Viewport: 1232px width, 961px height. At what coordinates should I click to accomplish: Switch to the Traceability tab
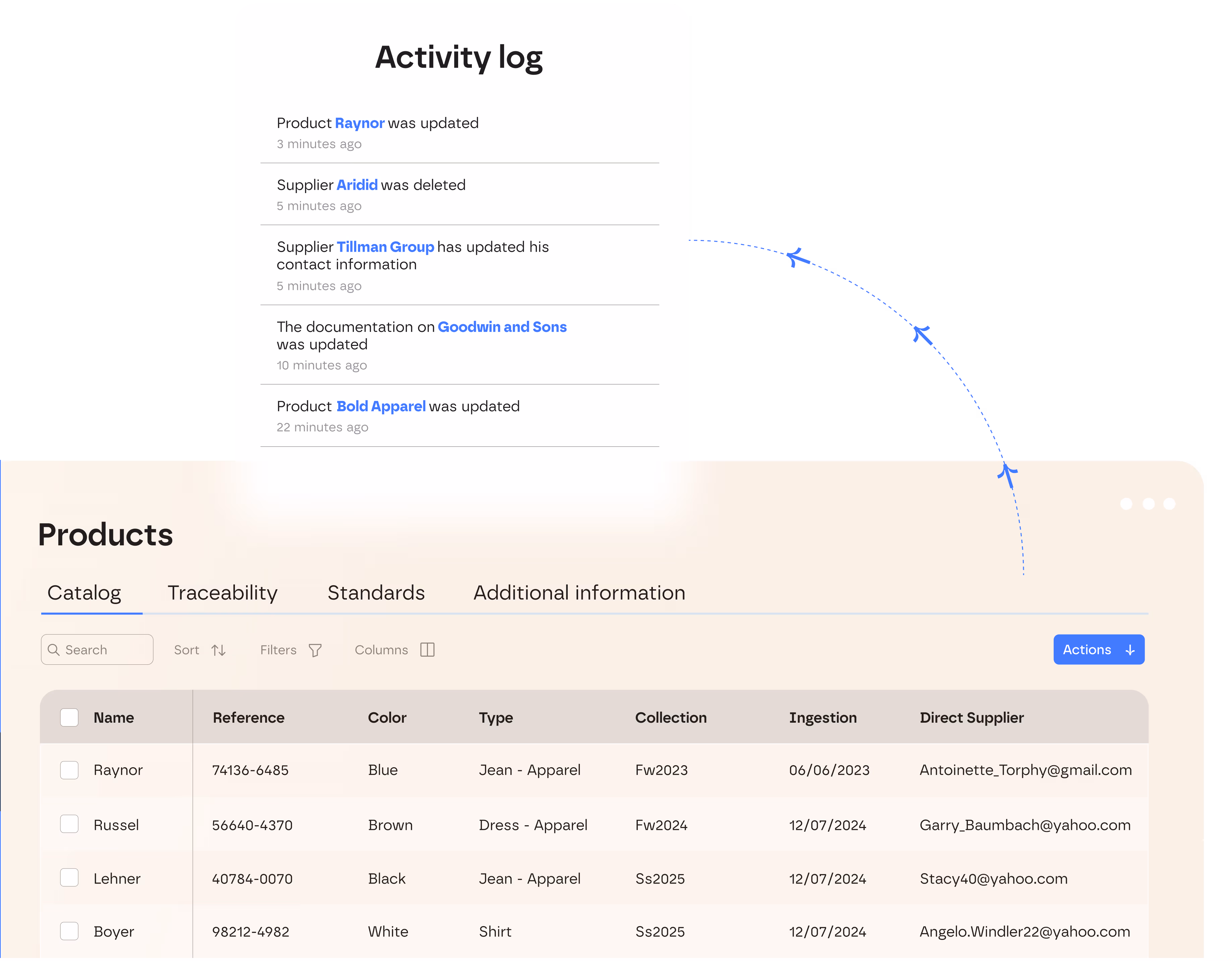pos(222,593)
